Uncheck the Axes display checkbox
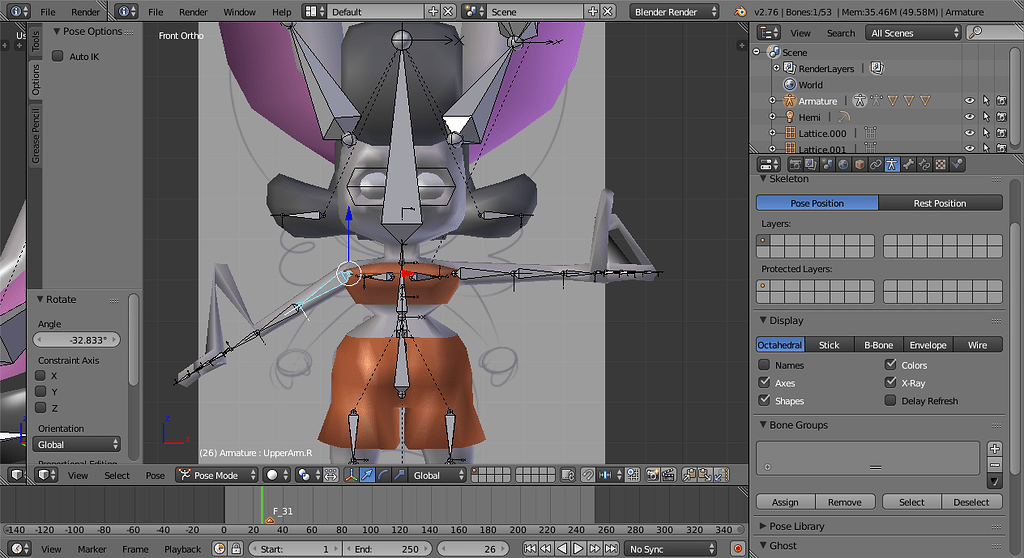 tap(764, 382)
